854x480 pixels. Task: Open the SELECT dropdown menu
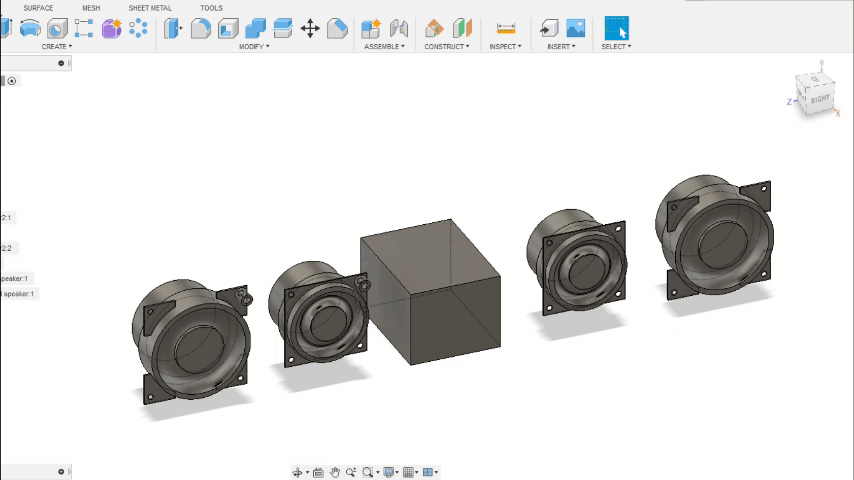pyautogui.click(x=616, y=47)
